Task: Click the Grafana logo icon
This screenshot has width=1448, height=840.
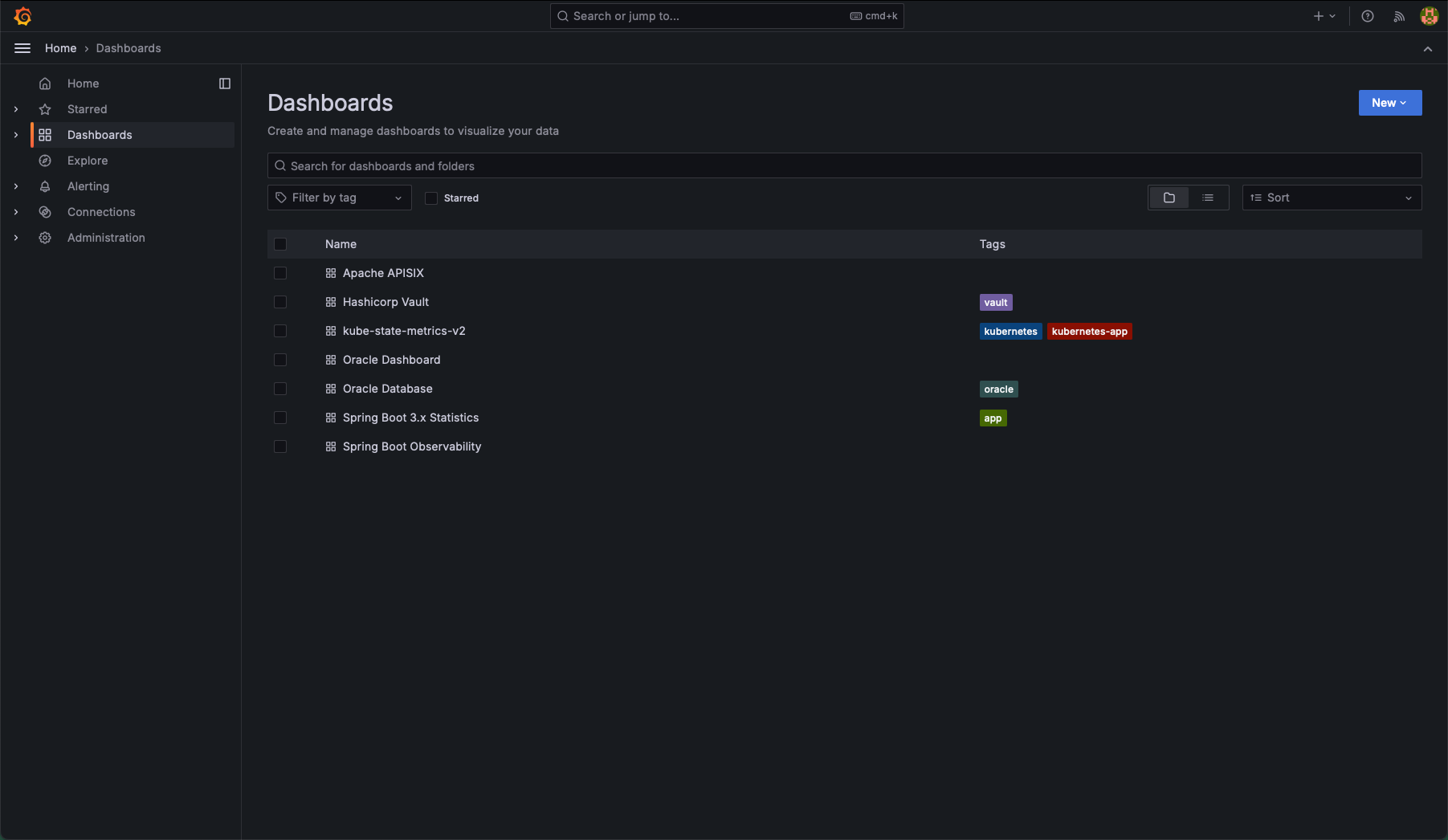Action: pyautogui.click(x=22, y=16)
